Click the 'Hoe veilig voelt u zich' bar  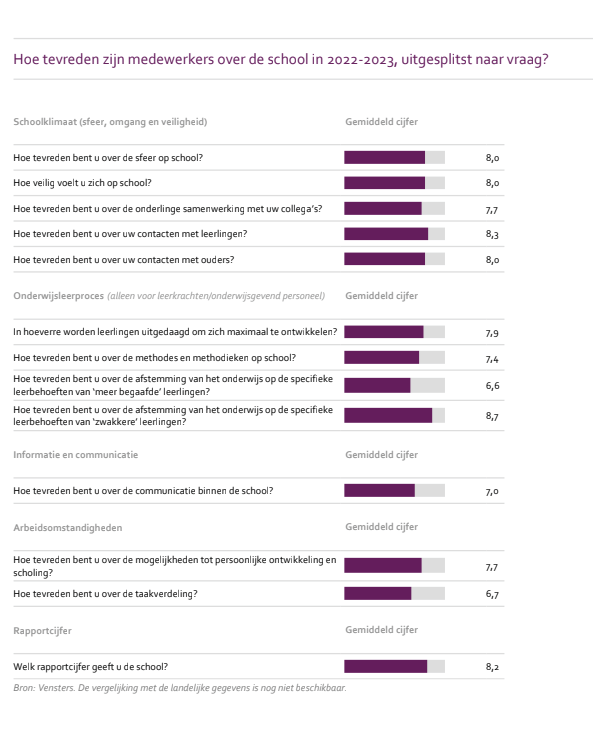[394, 182]
